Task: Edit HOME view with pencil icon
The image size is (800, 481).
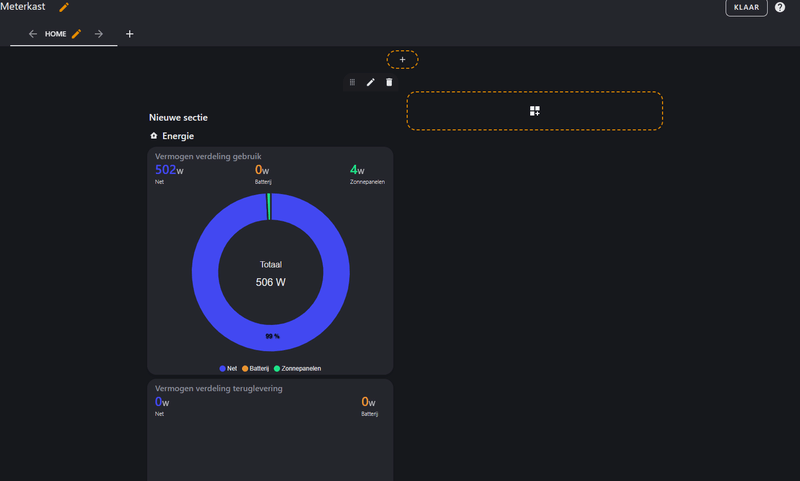Action: [x=77, y=34]
